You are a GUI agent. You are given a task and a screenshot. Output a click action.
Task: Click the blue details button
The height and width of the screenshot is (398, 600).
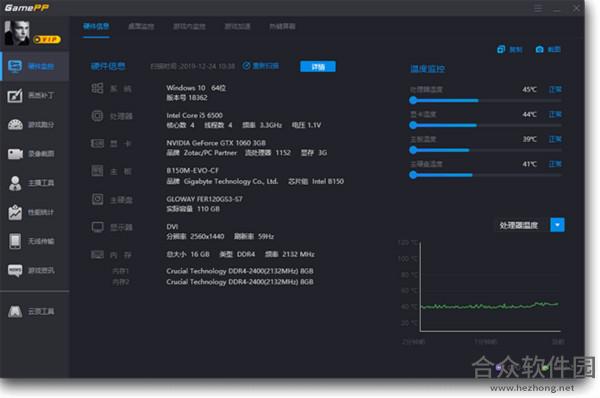[318, 67]
